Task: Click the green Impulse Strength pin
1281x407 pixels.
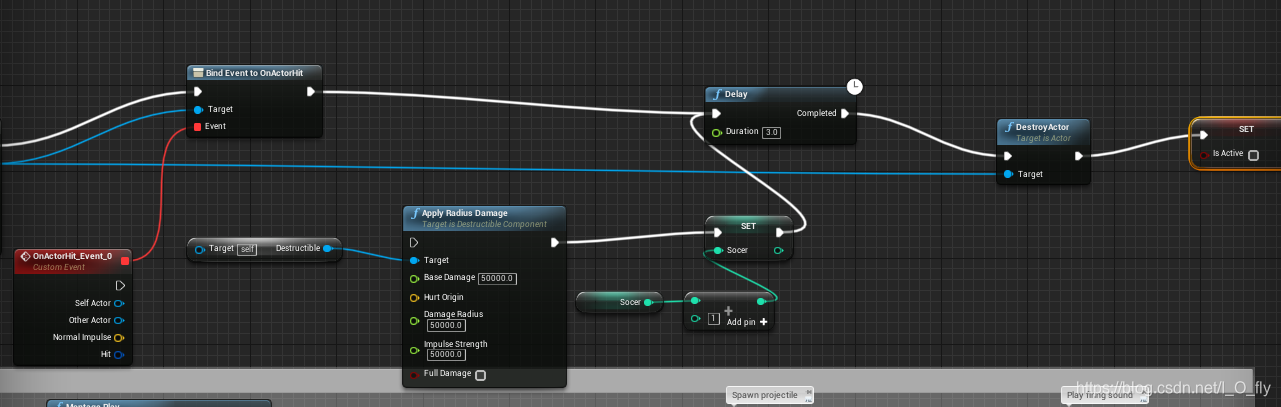Action: pos(414,349)
